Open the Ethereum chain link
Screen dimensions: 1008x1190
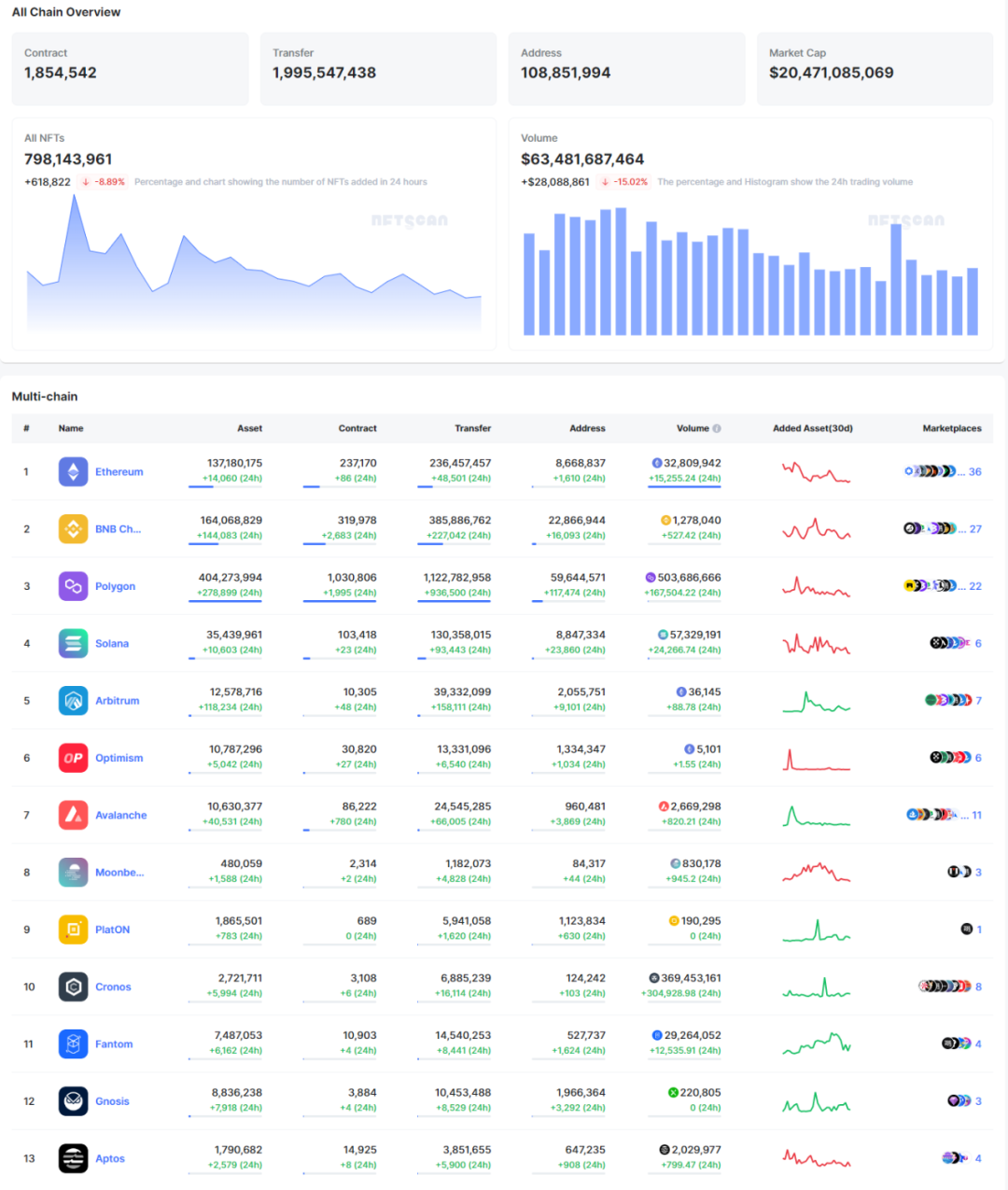tap(119, 472)
